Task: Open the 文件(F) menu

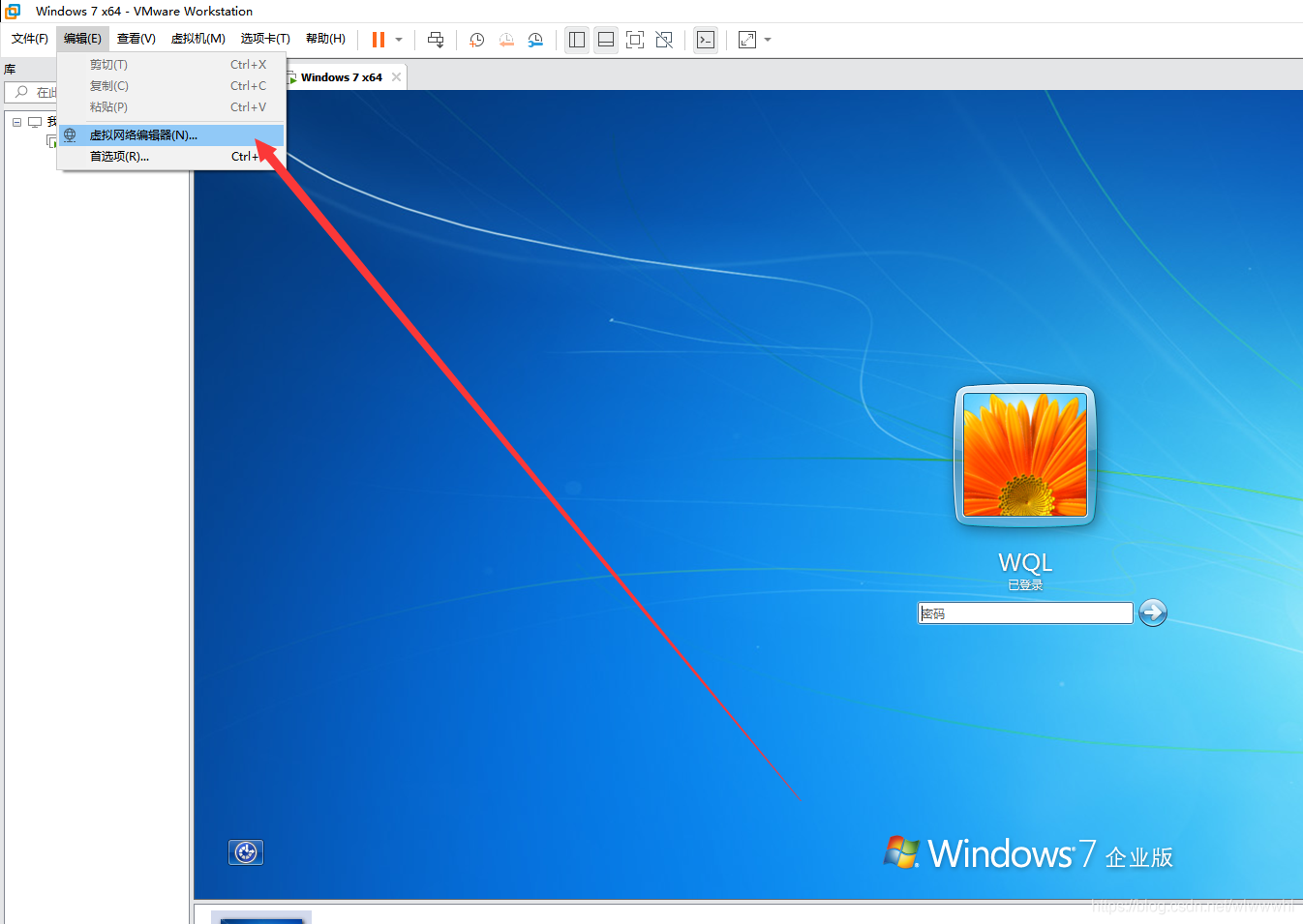Action: [30, 39]
